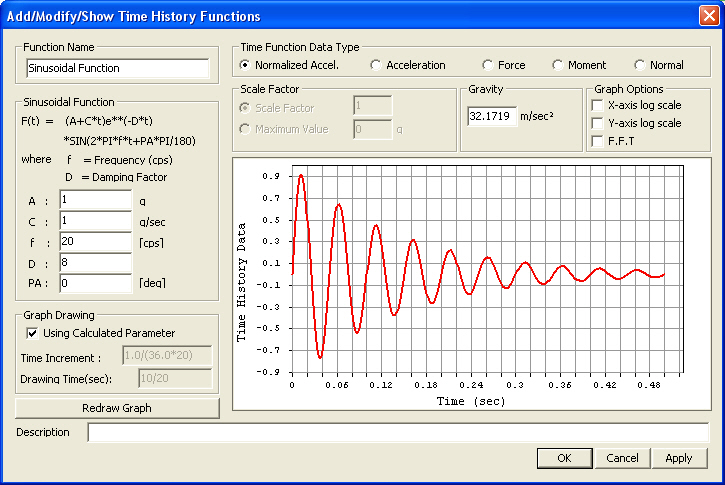The height and width of the screenshot is (485, 725).
Task: Click the 'Time Increment :' label
Action: tap(61, 358)
